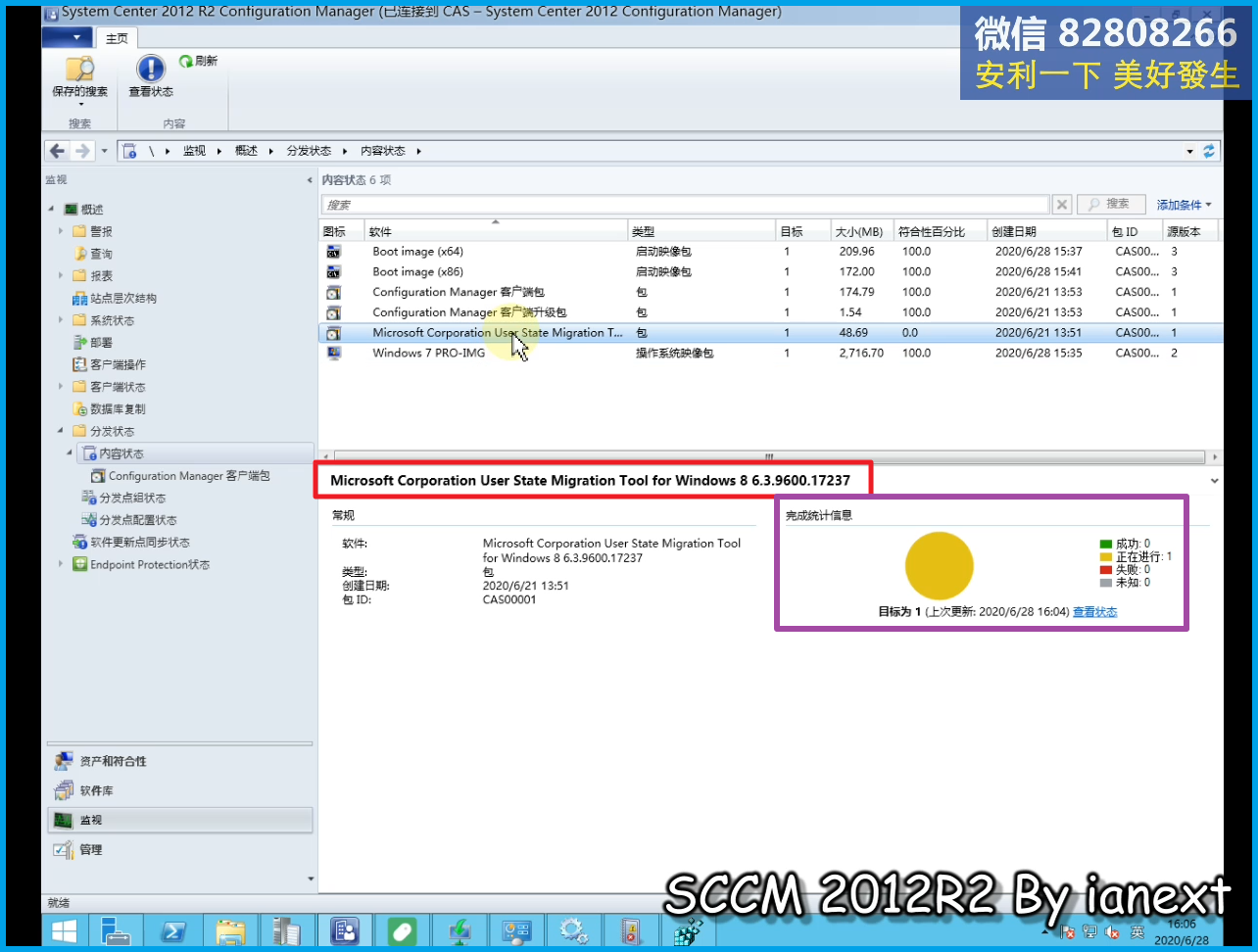The width and height of the screenshot is (1258, 952).
Task: Select 部署 in navigation tree
Action: point(93,343)
